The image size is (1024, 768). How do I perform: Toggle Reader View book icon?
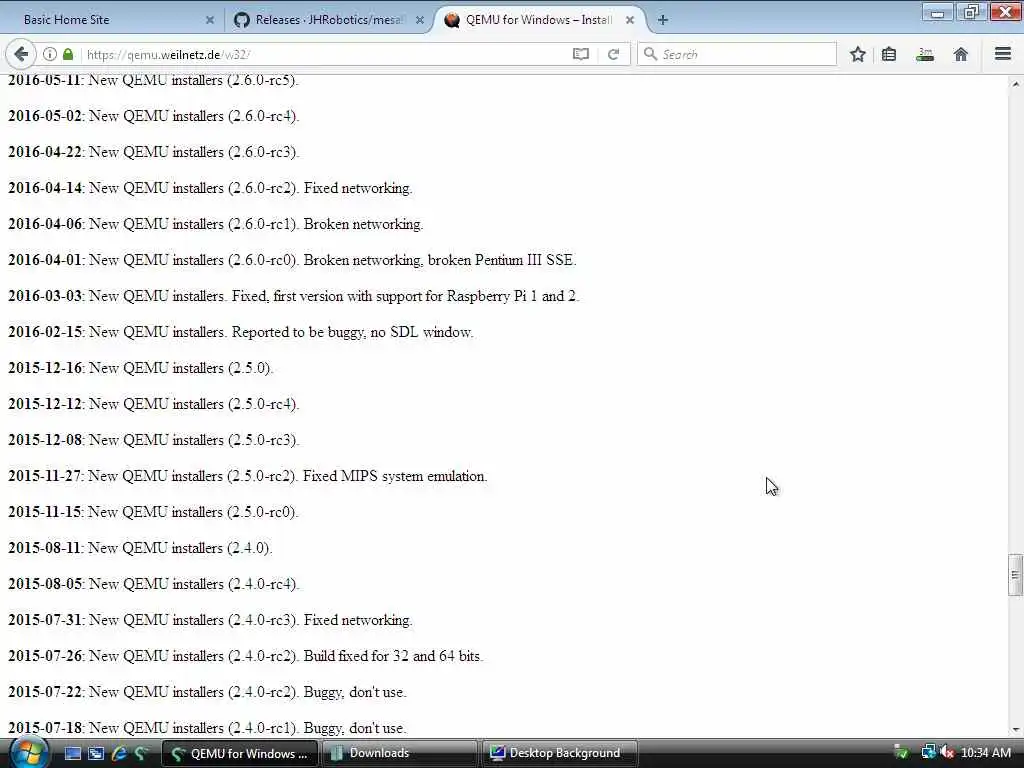[581, 54]
